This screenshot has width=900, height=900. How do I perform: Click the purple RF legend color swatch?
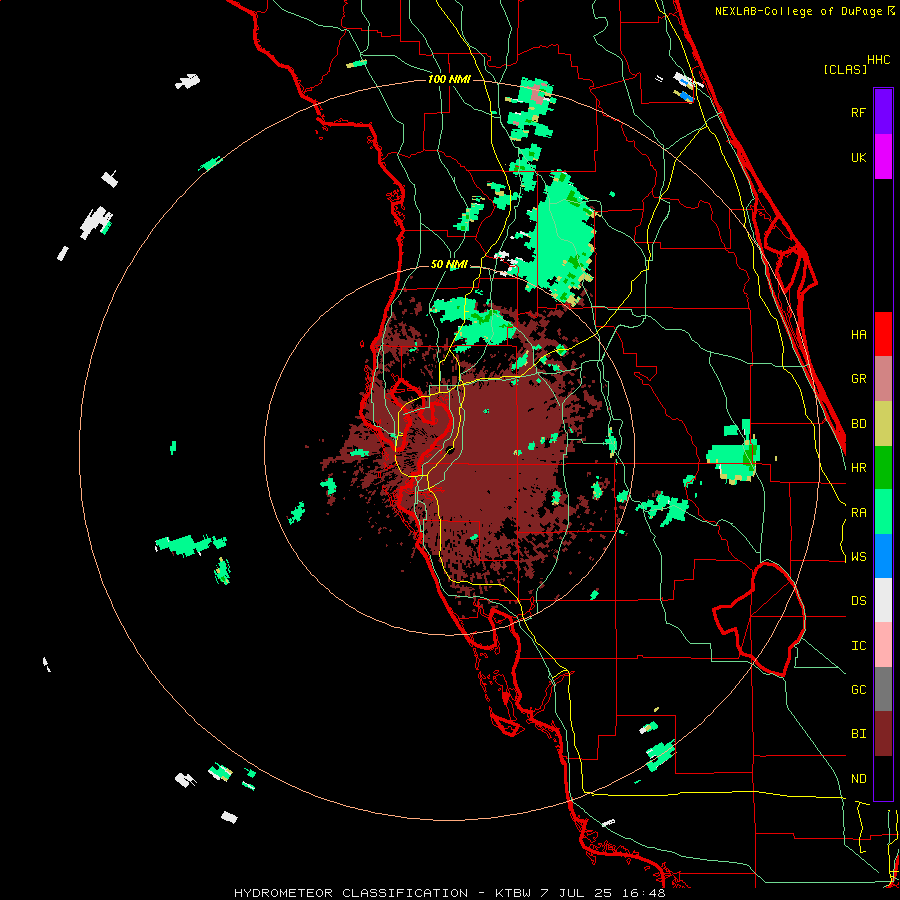[883, 112]
